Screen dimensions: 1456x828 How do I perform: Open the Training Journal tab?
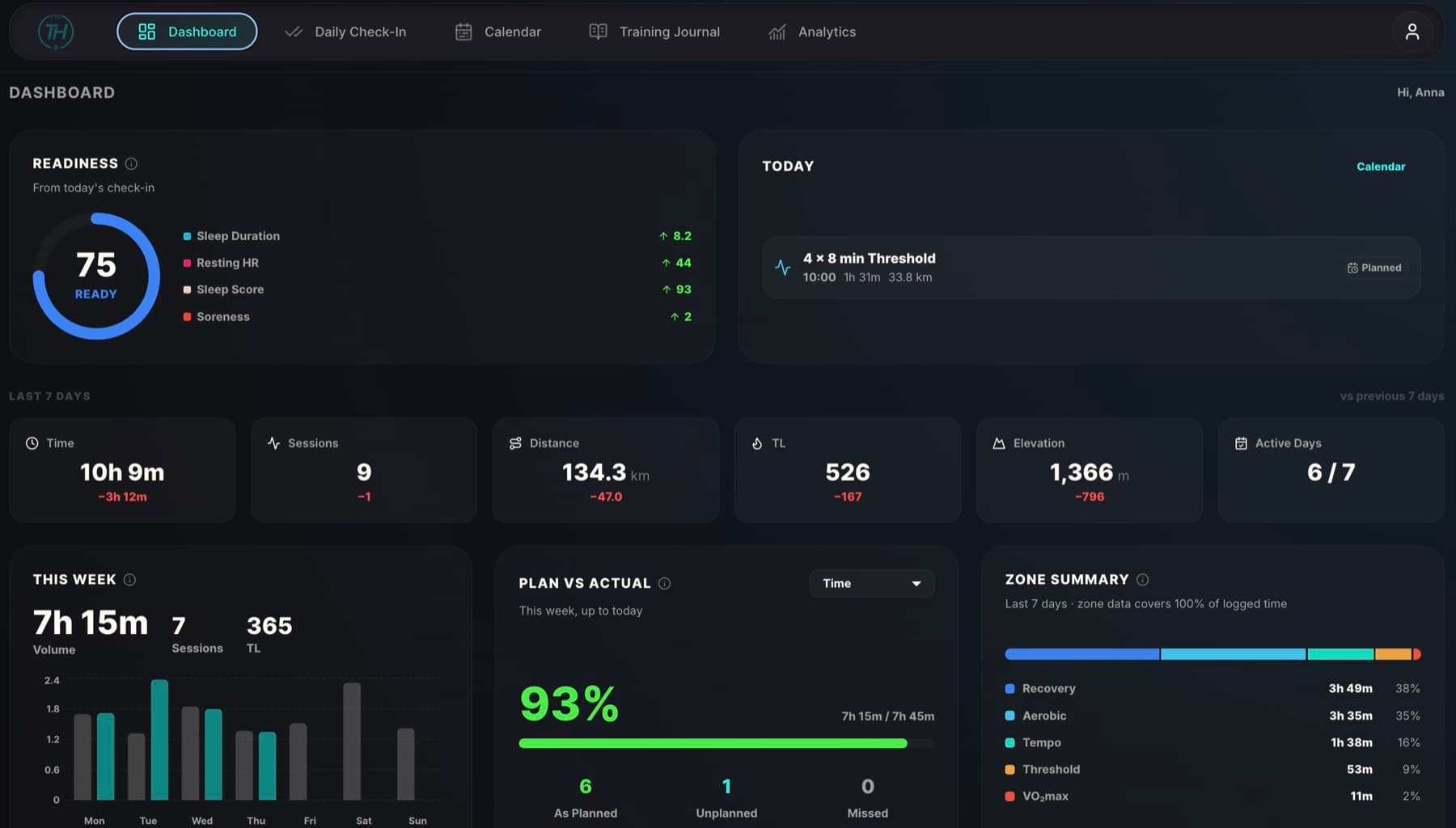click(654, 32)
